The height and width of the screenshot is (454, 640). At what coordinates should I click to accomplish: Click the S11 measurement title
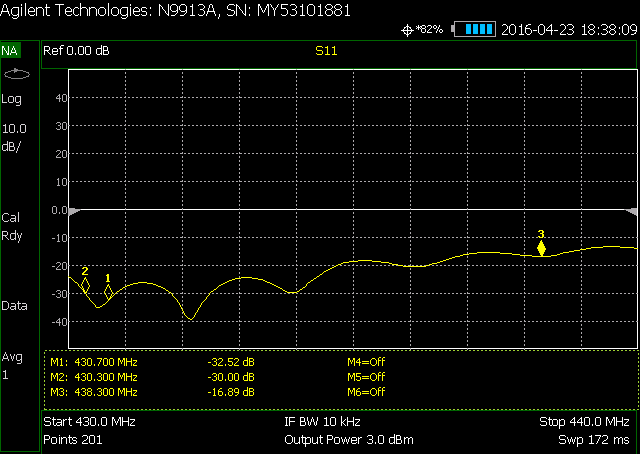tap(326, 49)
